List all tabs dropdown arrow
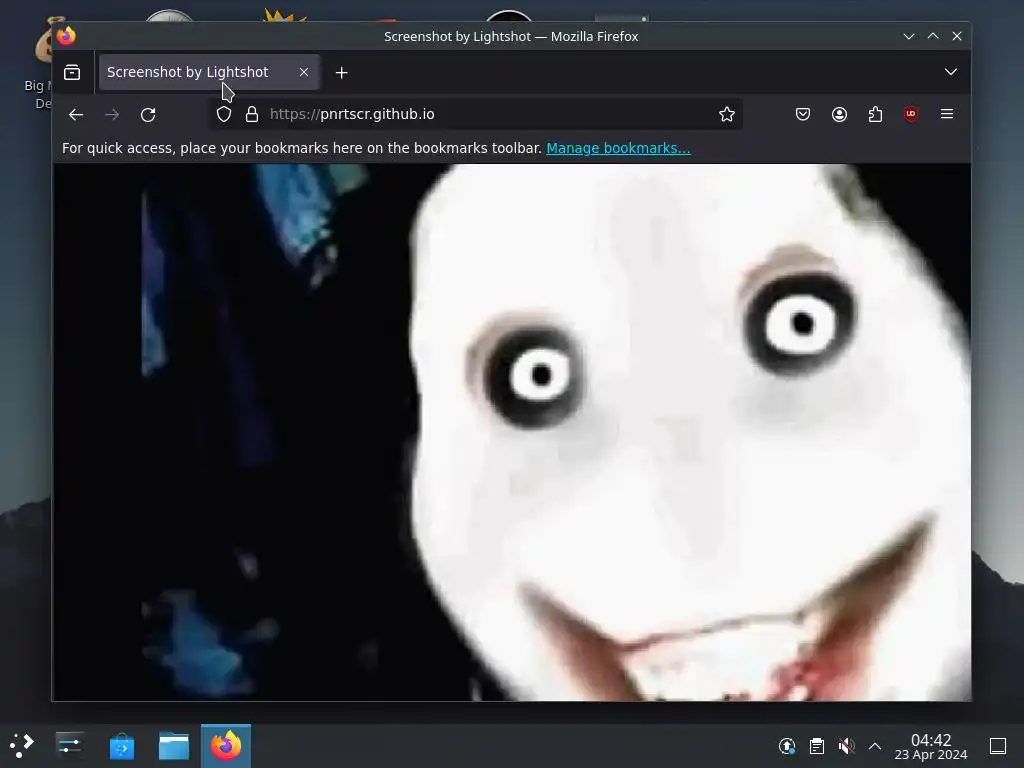Image resolution: width=1024 pixels, height=768 pixels. point(951,72)
